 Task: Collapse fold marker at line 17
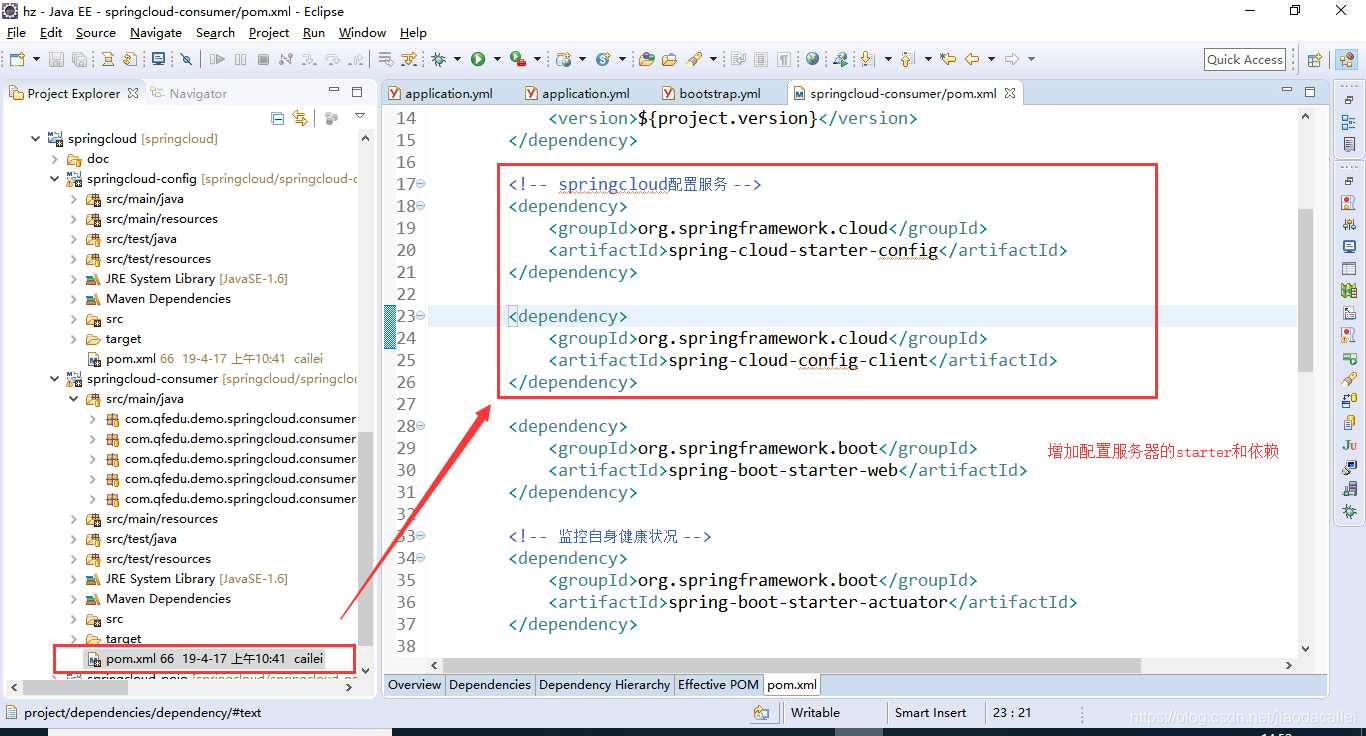(421, 184)
